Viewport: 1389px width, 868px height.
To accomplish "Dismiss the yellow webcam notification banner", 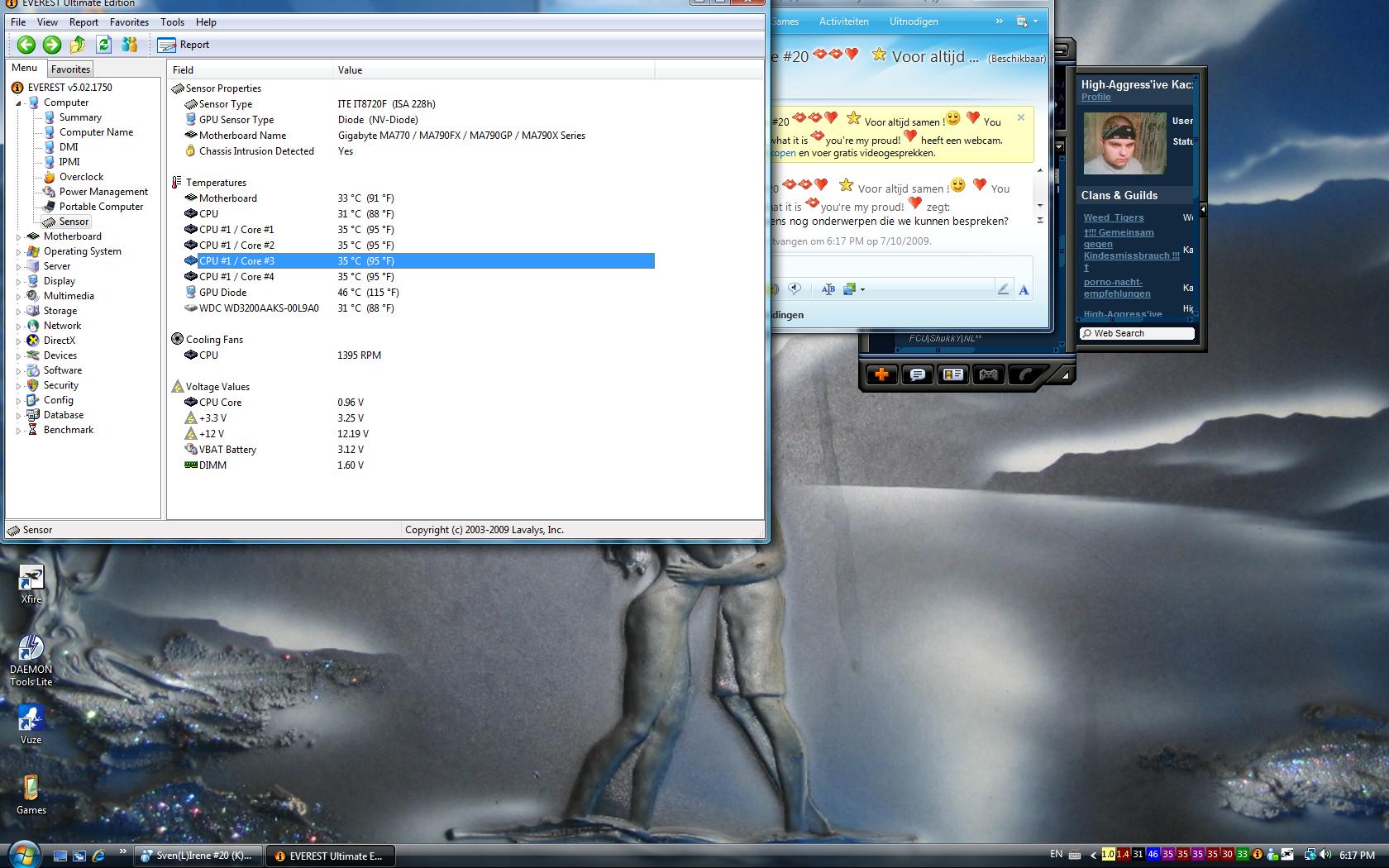I will pyautogui.click(x=1021, y=117).
